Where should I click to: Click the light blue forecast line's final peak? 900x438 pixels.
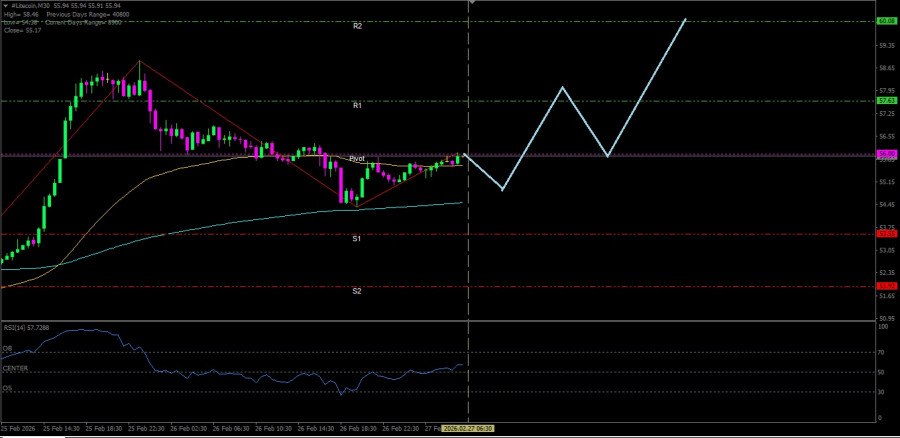tap(686, 19)
